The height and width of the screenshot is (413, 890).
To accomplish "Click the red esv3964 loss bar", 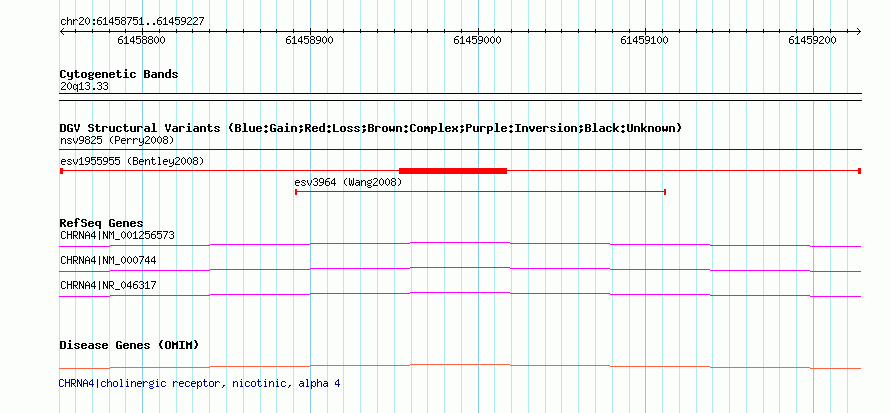I will (480, 192).
